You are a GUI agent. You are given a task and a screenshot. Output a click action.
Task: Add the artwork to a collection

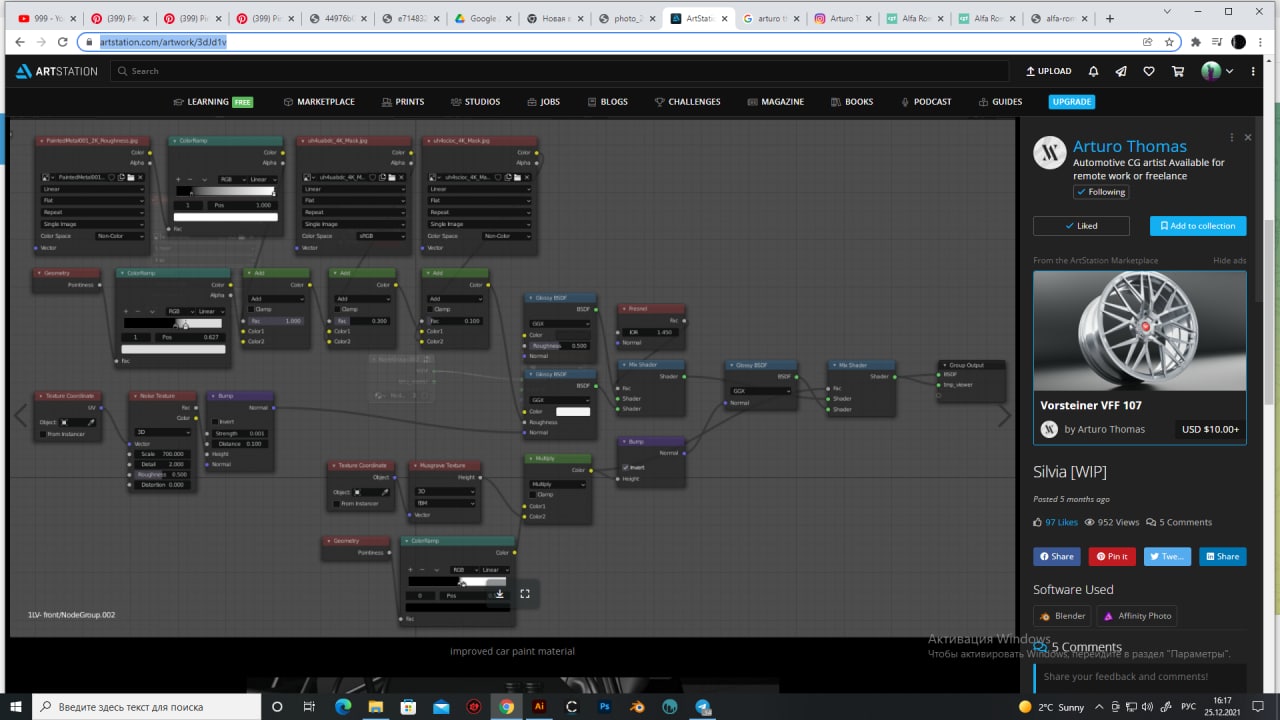[x=1198, y=226]
